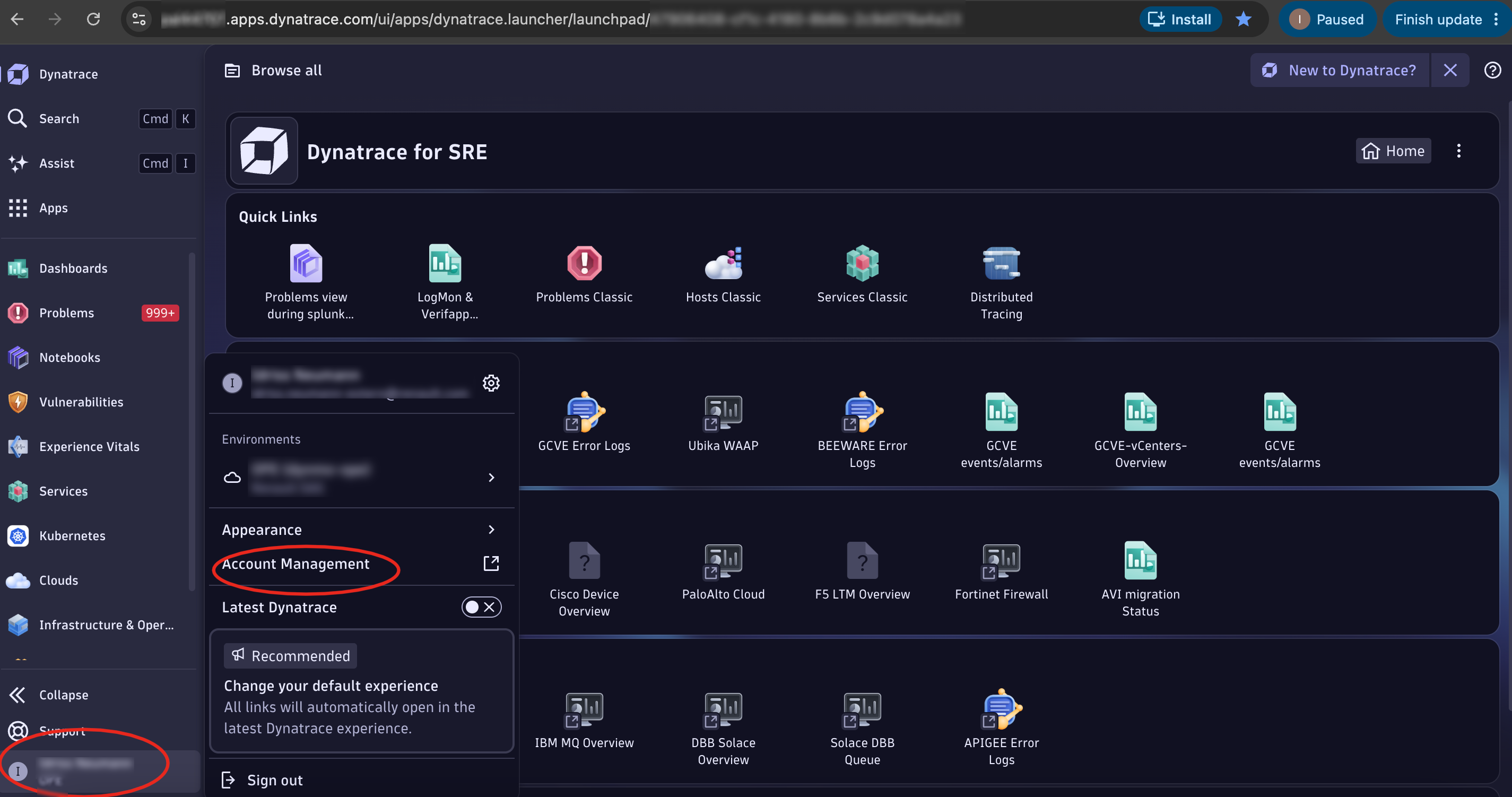Open Problems view during splunk quick link
The height and width of the screenshot is (797, 1512).
[306, 282]
